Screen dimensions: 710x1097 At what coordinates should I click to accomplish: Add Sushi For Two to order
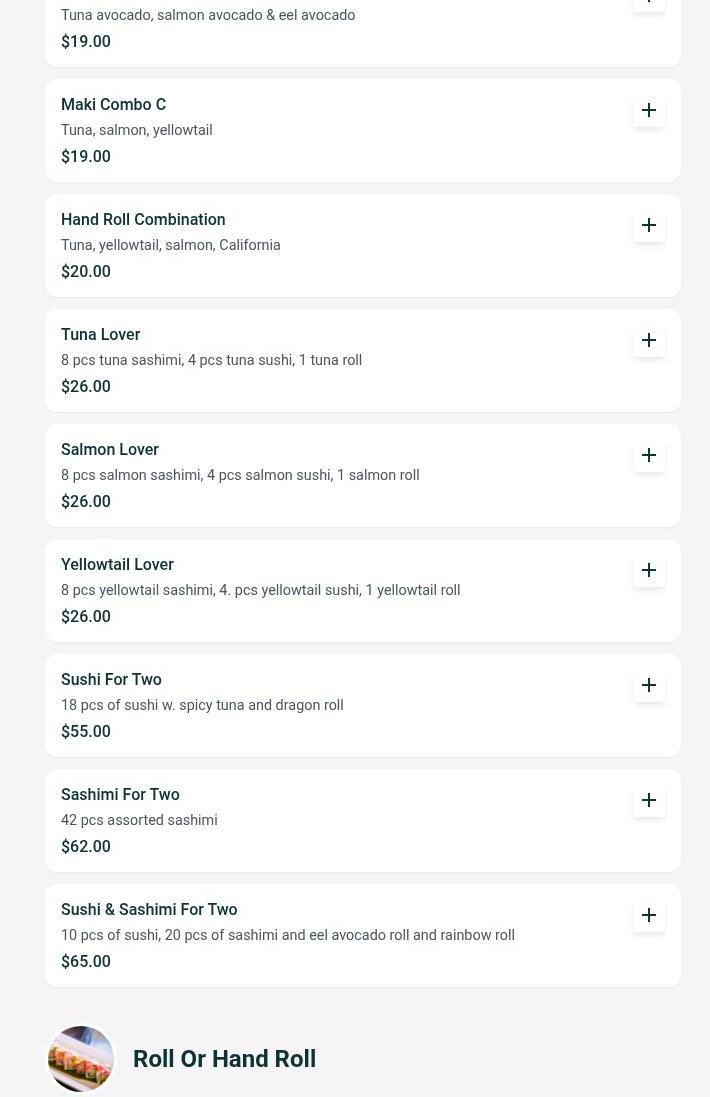point(649,685)
